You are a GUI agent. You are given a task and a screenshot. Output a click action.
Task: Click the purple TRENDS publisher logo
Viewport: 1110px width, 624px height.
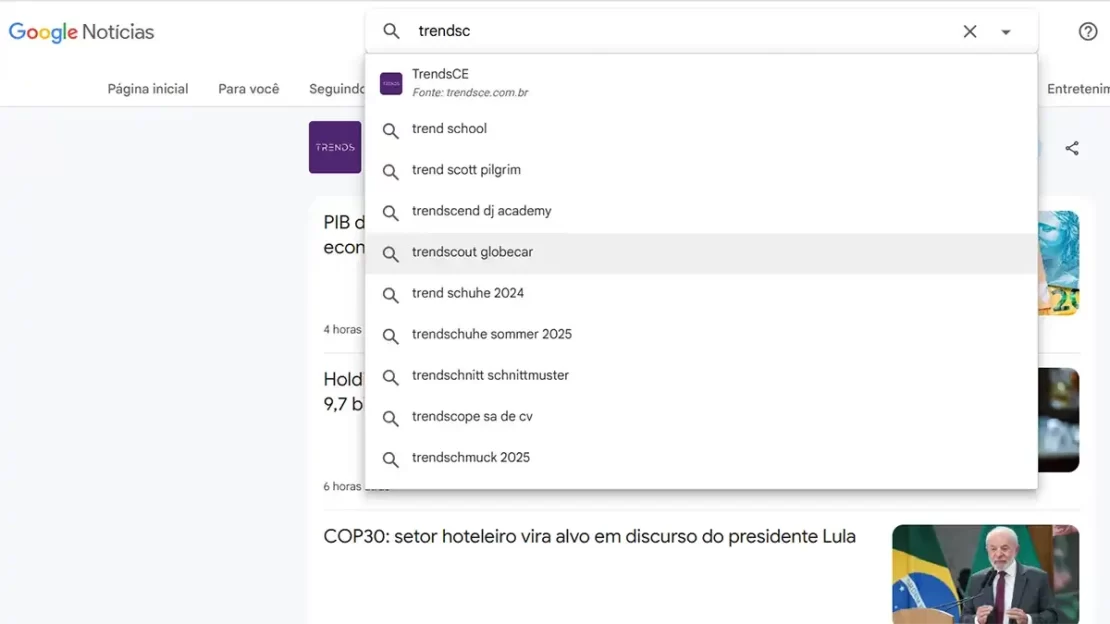coord(335,147)
